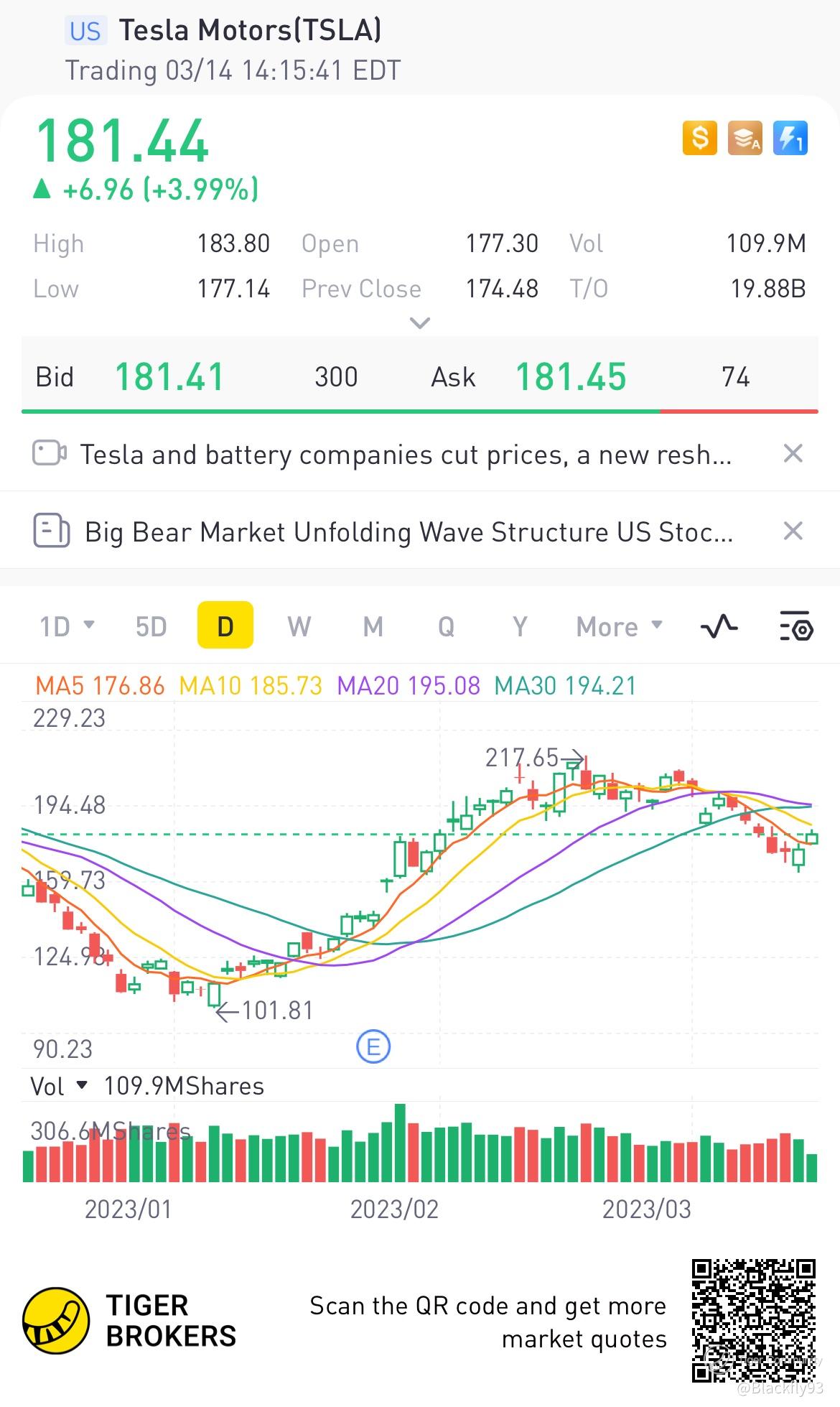Image resolution: width=840 pixels, height=1407 pixels.
Task: Dismiss the Tesla battery price-cut news
Action: pyautogui.click(x=793, y=453)
